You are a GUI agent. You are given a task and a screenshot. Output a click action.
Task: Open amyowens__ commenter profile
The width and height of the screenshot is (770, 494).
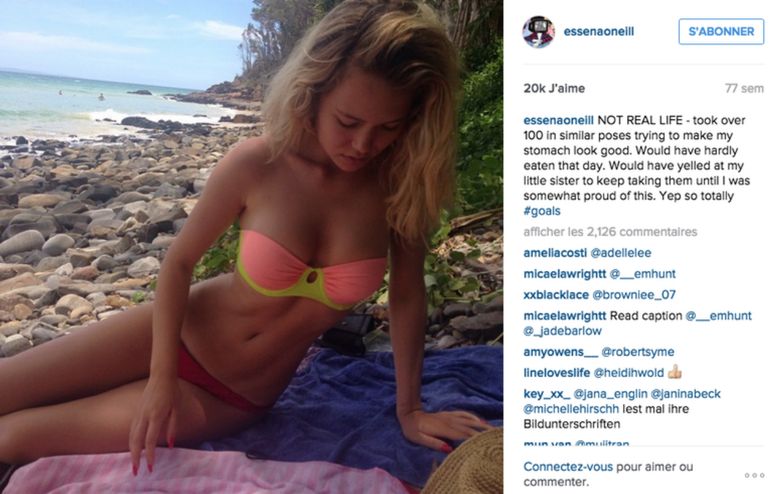point(561,352)
